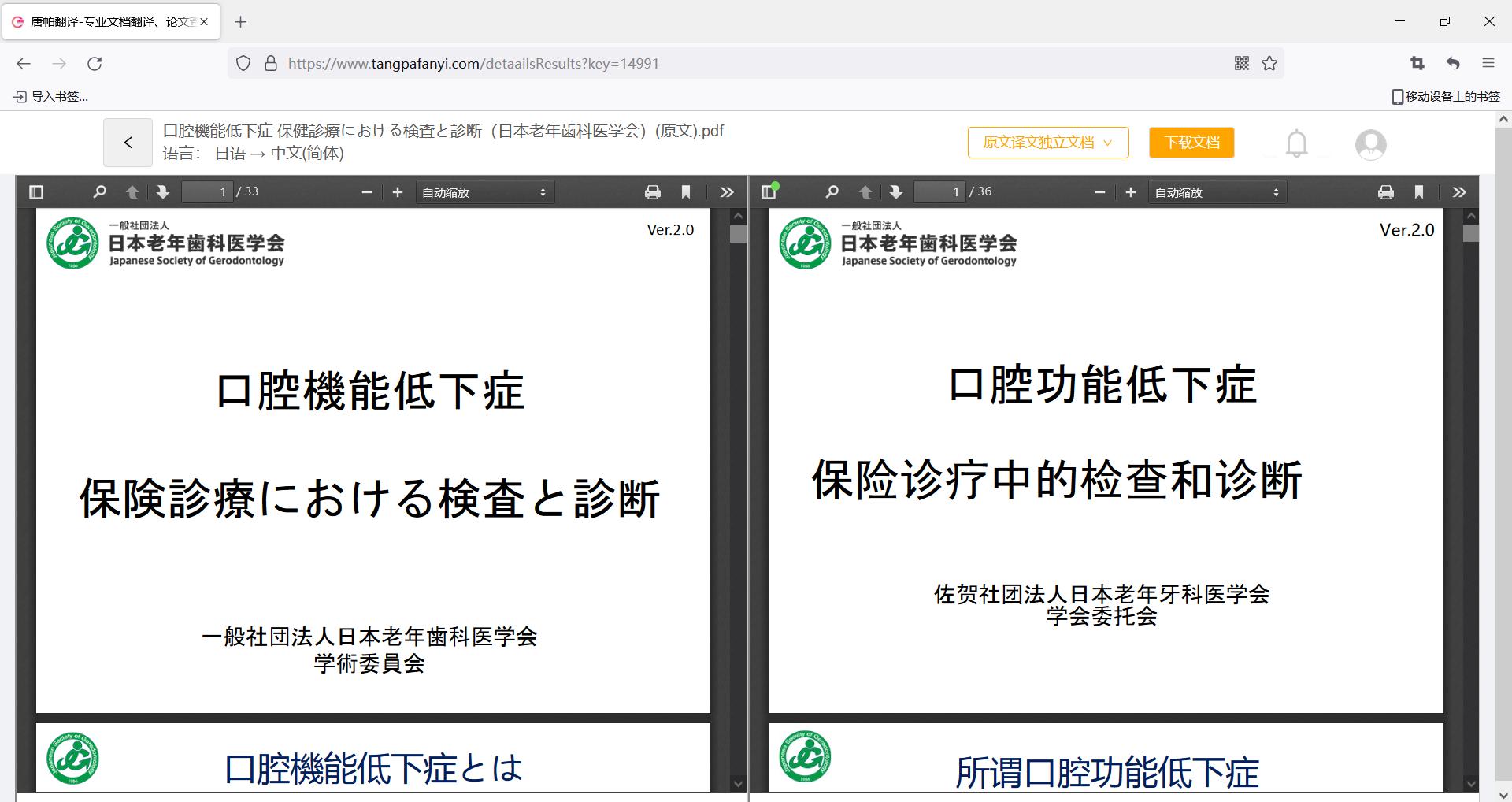
Task: Open the 自动缩放 zoom dropdown on the left
Action: point(484,191)
